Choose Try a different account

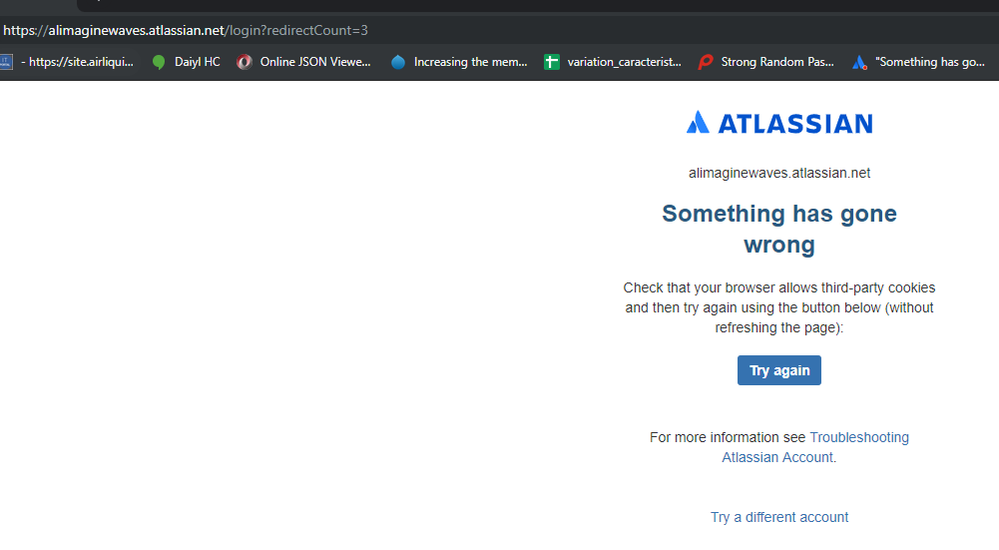pyautogui.click(x=779, y=517)
